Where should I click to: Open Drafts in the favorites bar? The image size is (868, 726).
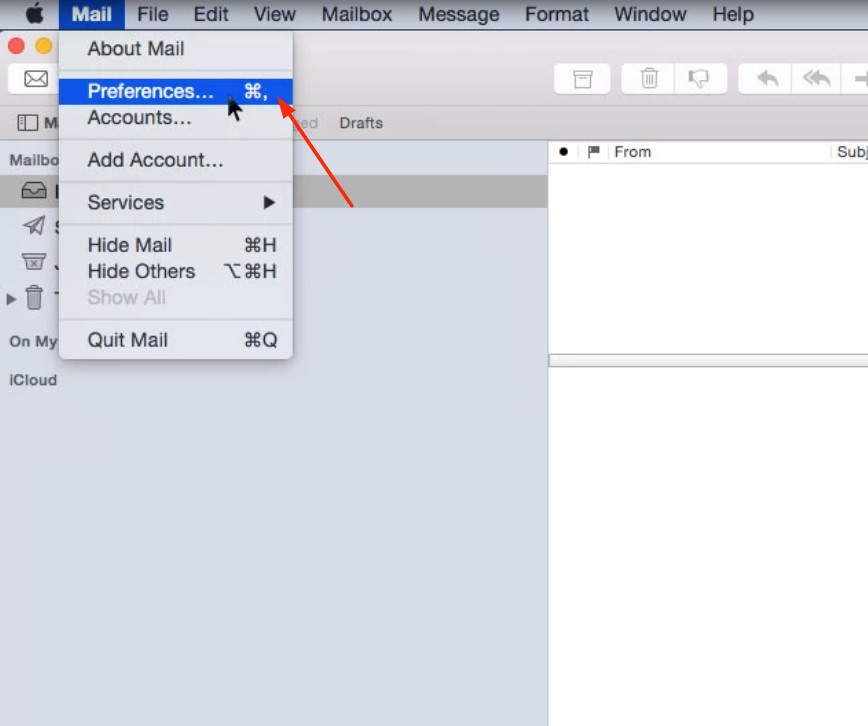361,123
